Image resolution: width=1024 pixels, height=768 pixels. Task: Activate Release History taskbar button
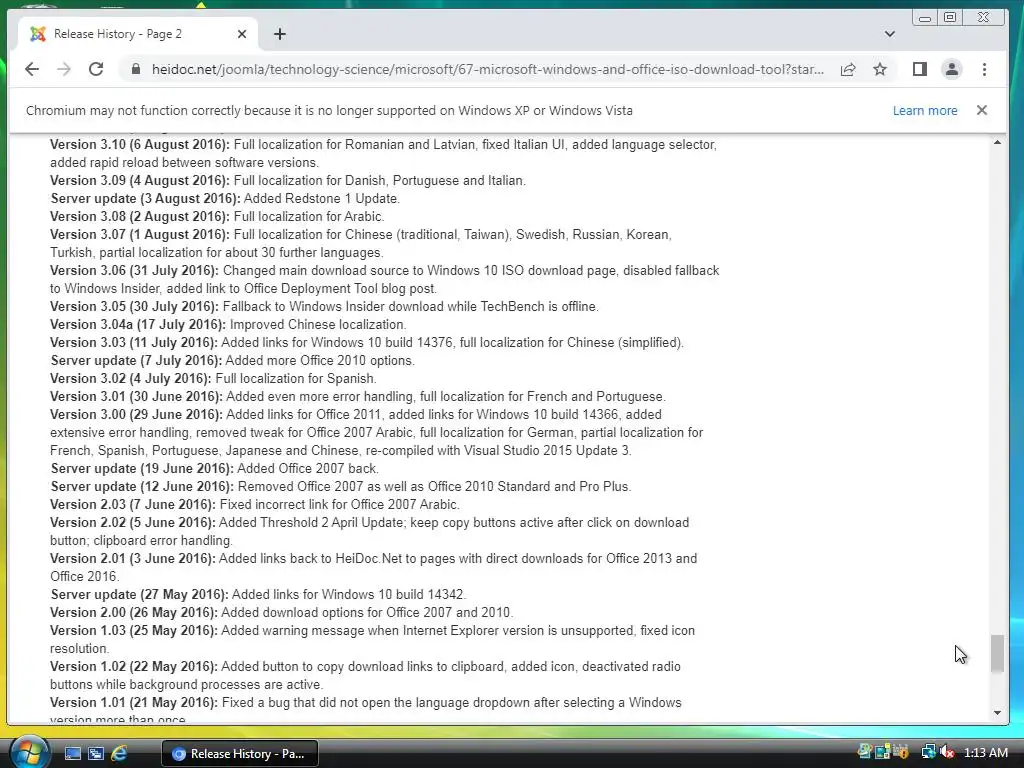click(x=240, y=754)
